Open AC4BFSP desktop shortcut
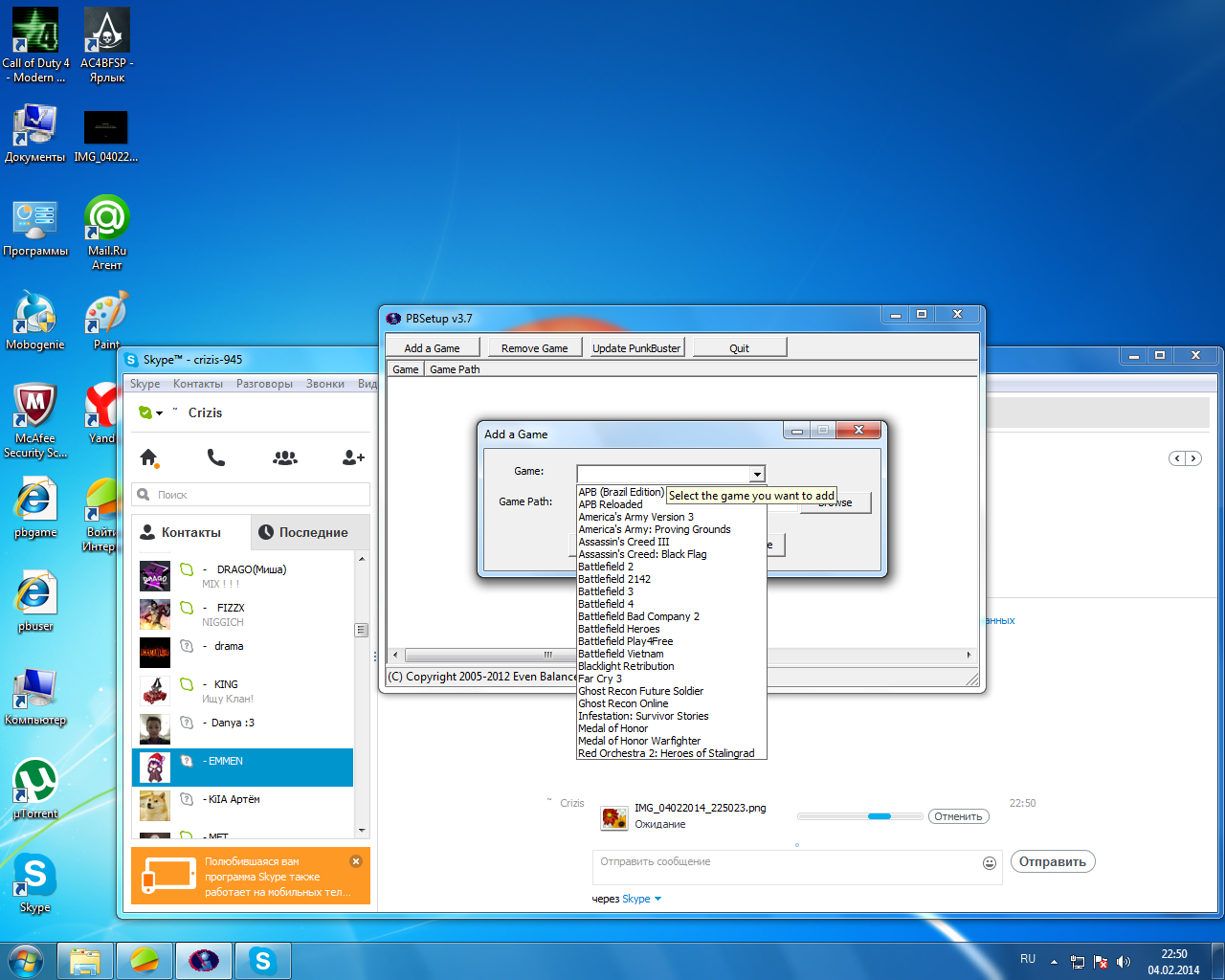Viewport: 1225px width, 980px height. coord(107,44)
